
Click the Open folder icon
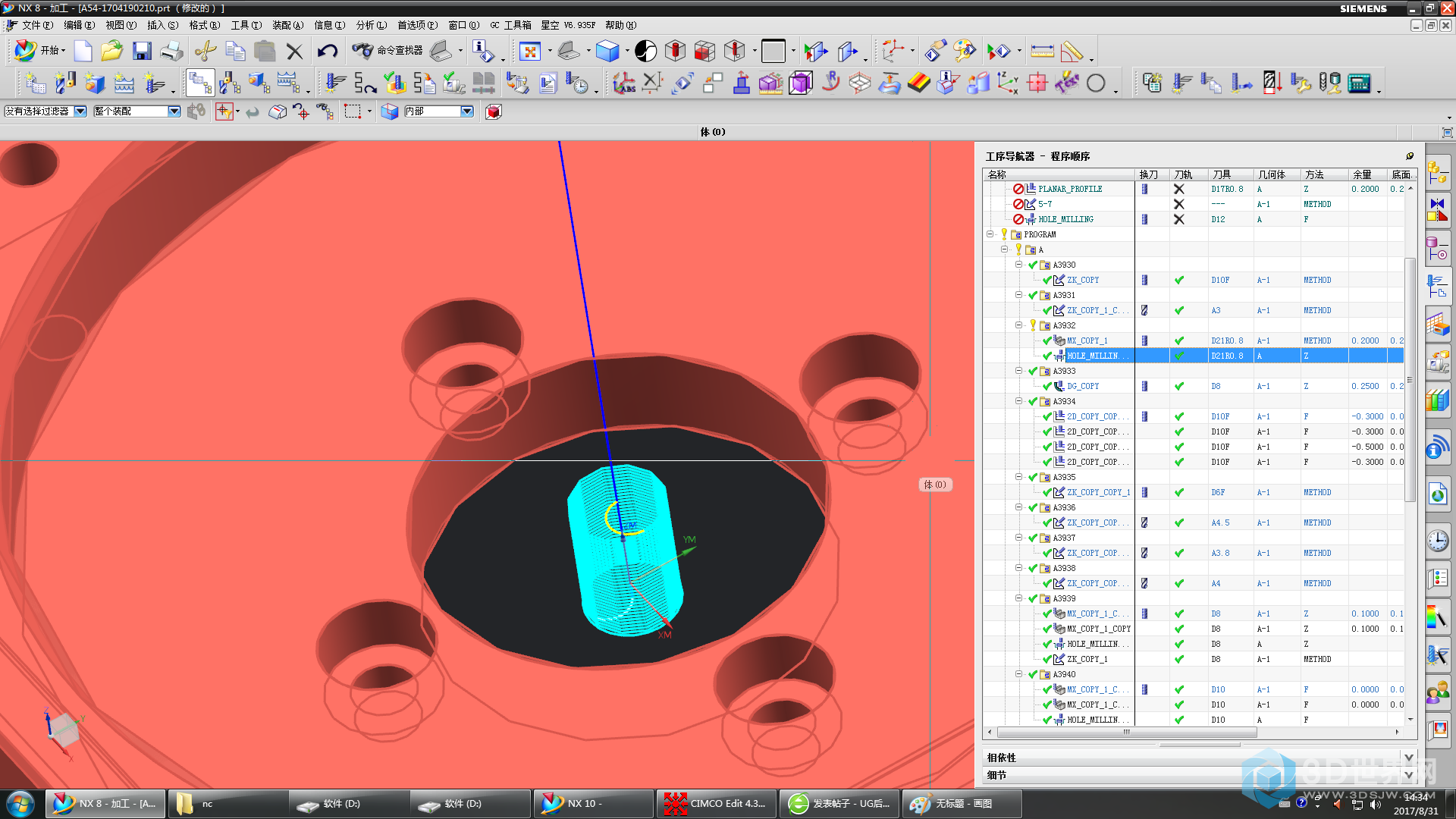[x=112, y=51]
